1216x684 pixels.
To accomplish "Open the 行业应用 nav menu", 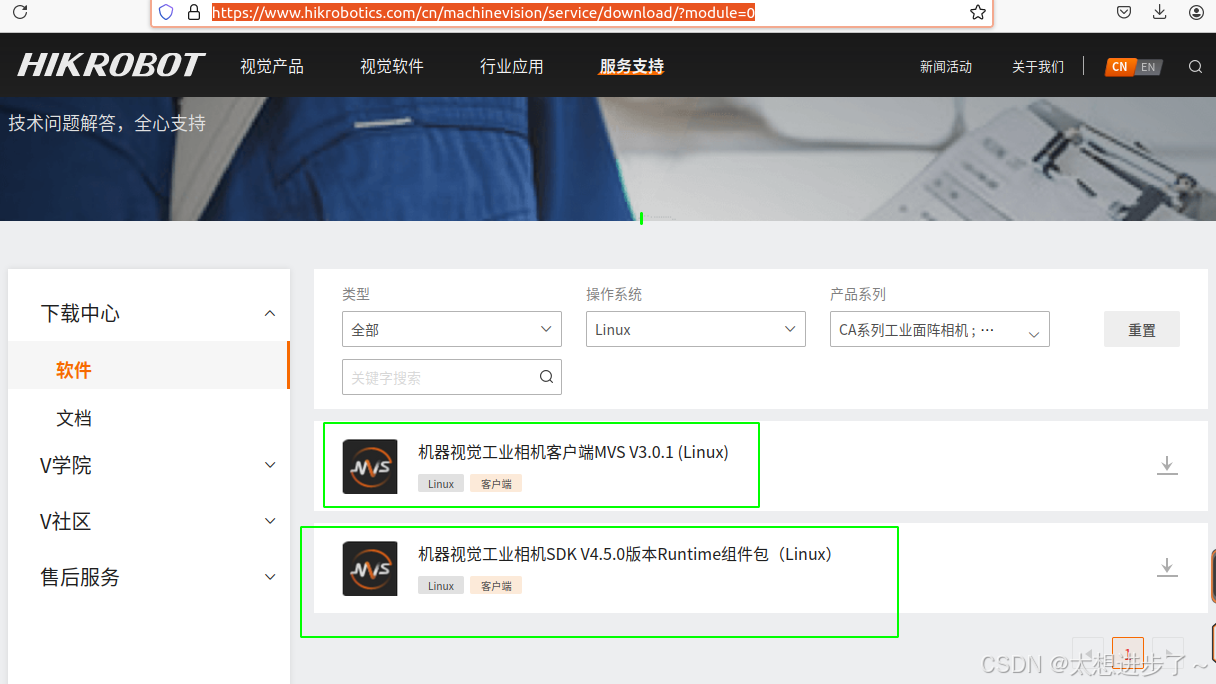I will pos(512,67).
